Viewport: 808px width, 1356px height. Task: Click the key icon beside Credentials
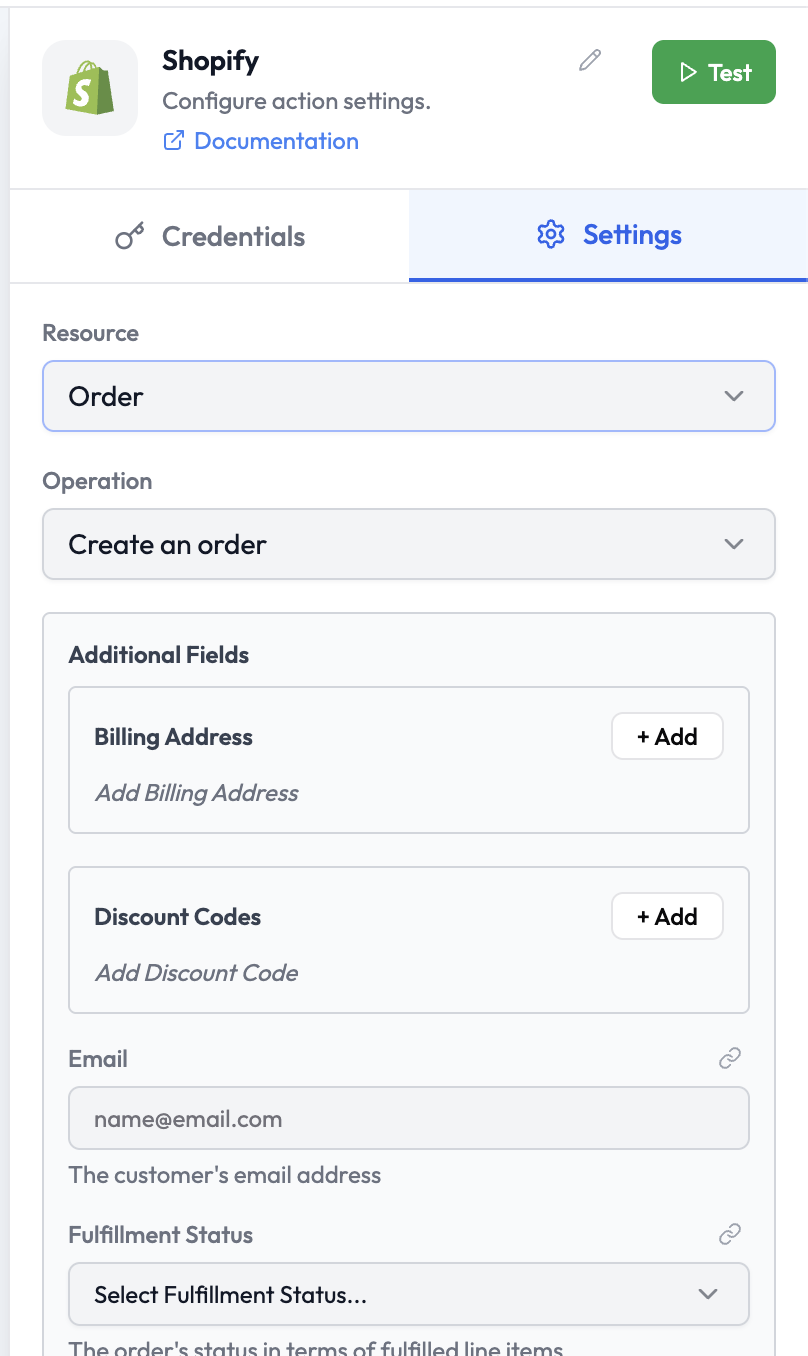point(130,236)
